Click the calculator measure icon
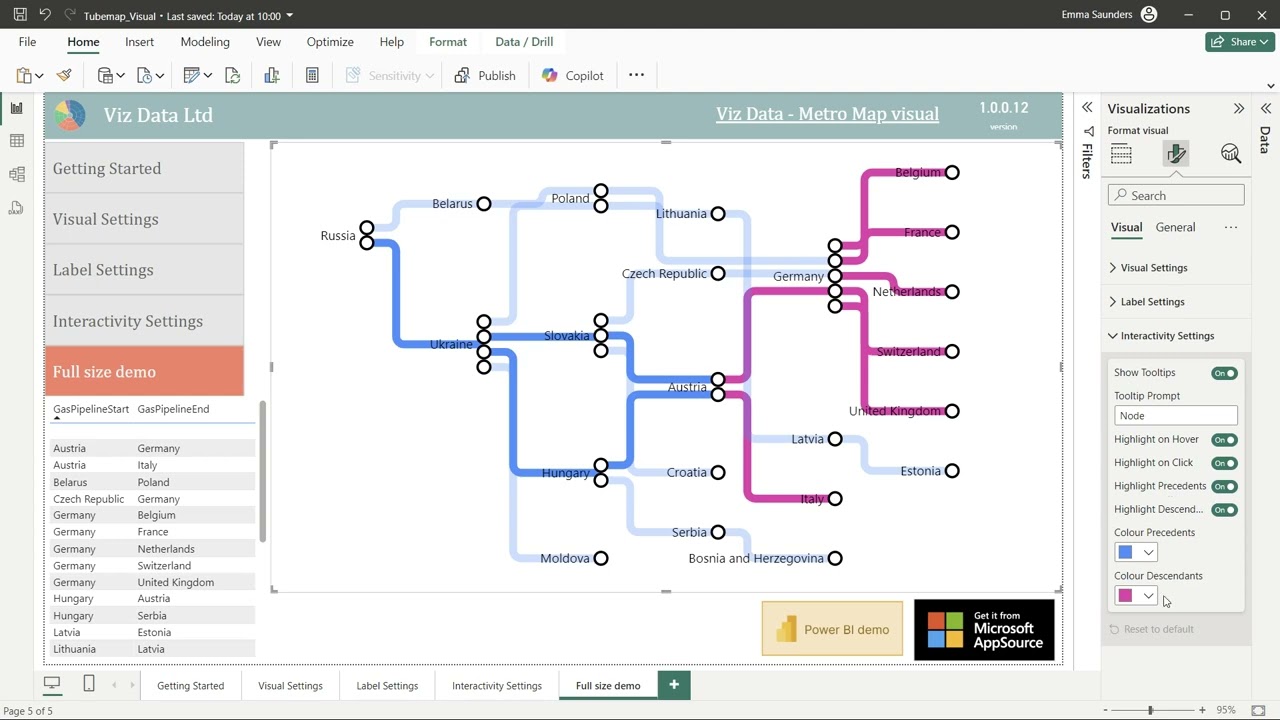This screenshot has width=1280, height=720. 312,75
